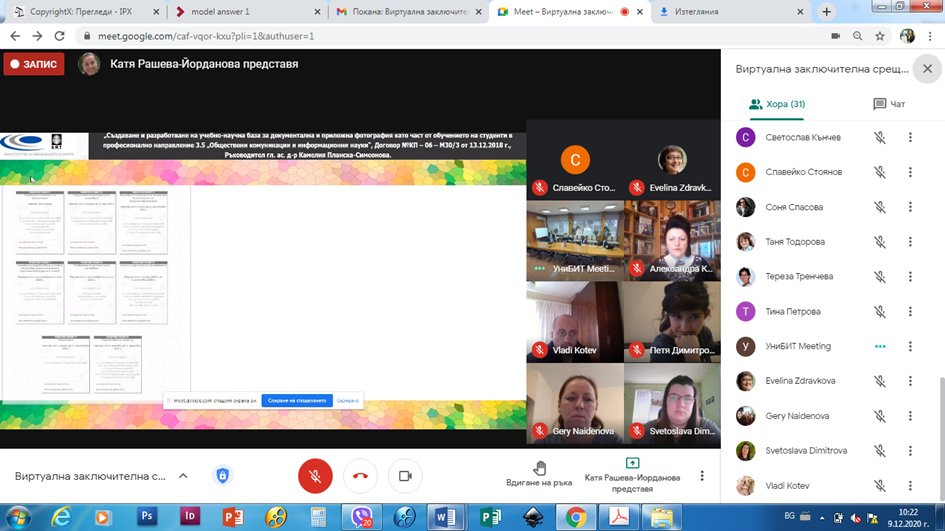The image size is (945, 531).
Task: Click the red ЗАПИС recording indicator
Action: [34, 64]
